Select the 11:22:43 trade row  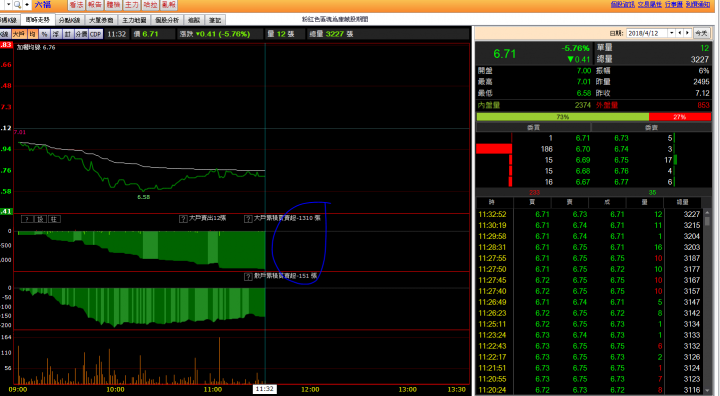[589, 346]
